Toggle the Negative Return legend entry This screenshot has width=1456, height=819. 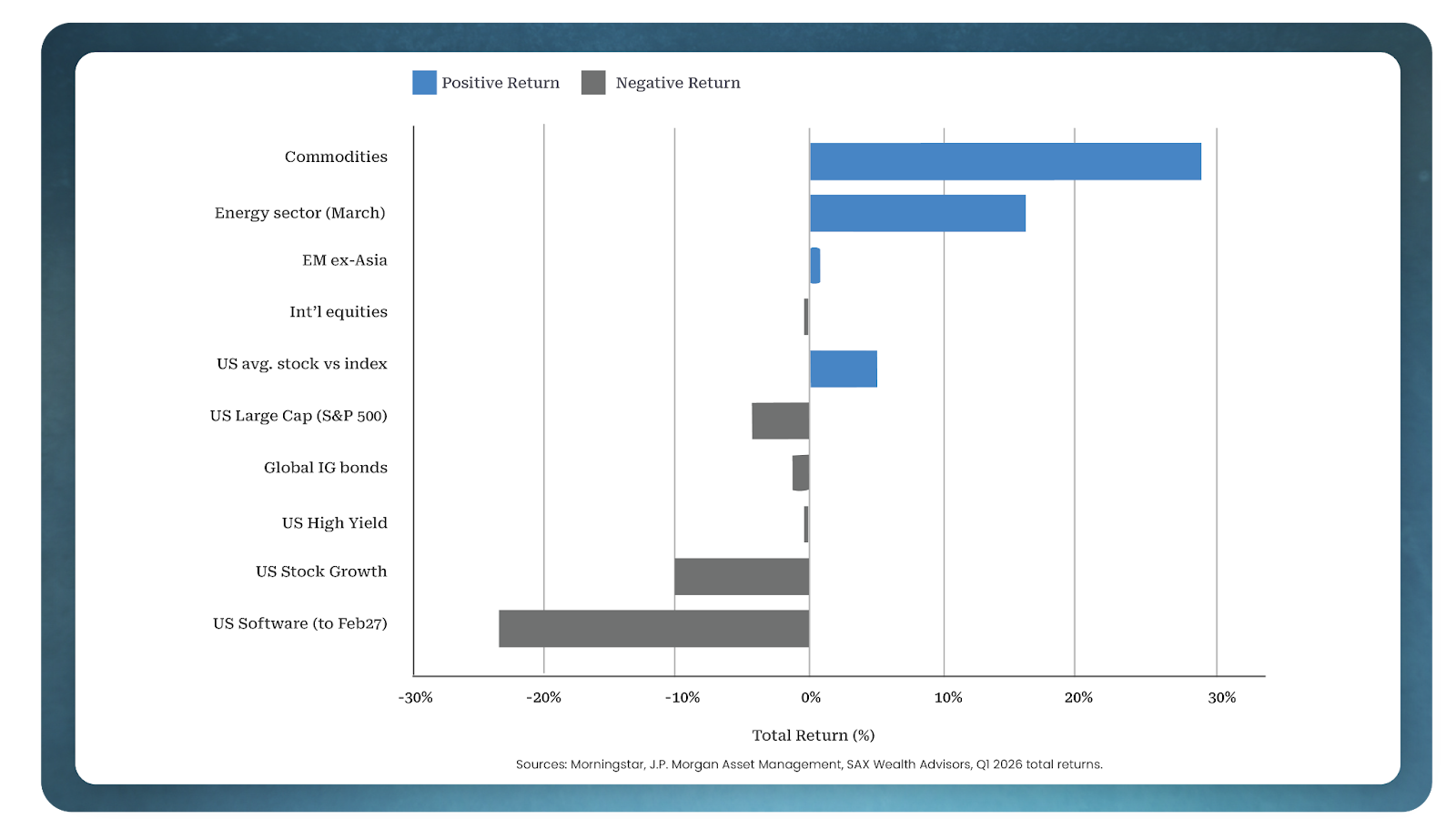[677, 82]
